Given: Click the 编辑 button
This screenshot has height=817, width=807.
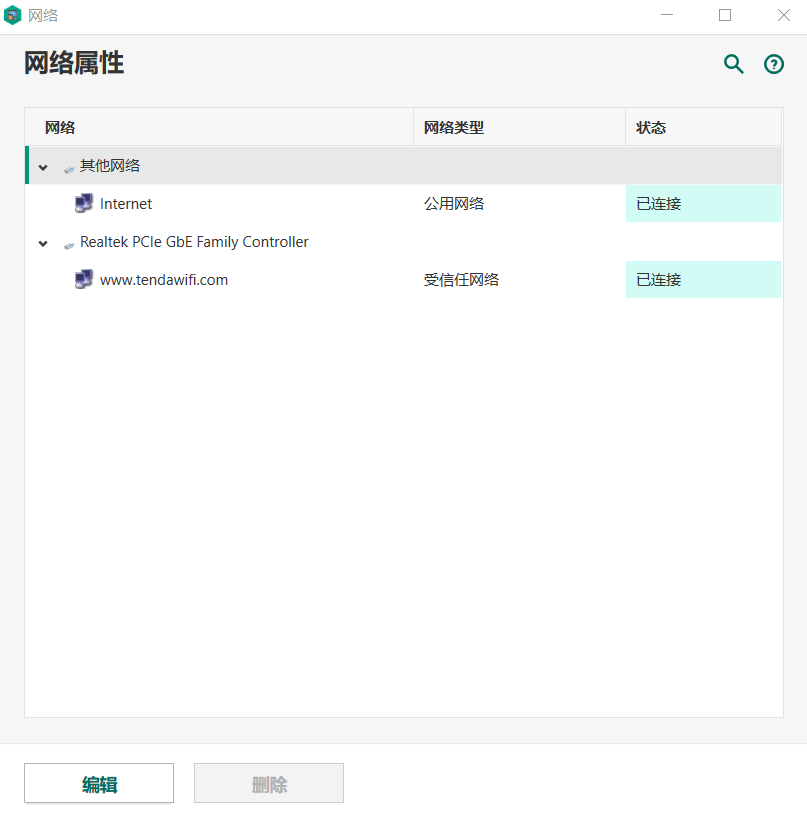Looking at the screenshot, I should click(x=99, y=783).
